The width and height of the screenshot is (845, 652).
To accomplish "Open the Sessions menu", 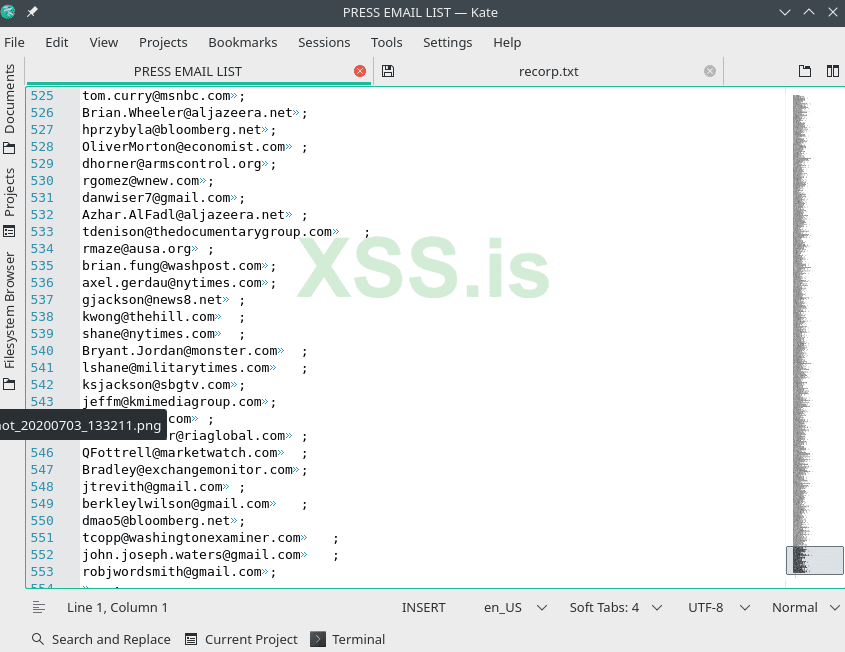I will pos(324,42).
